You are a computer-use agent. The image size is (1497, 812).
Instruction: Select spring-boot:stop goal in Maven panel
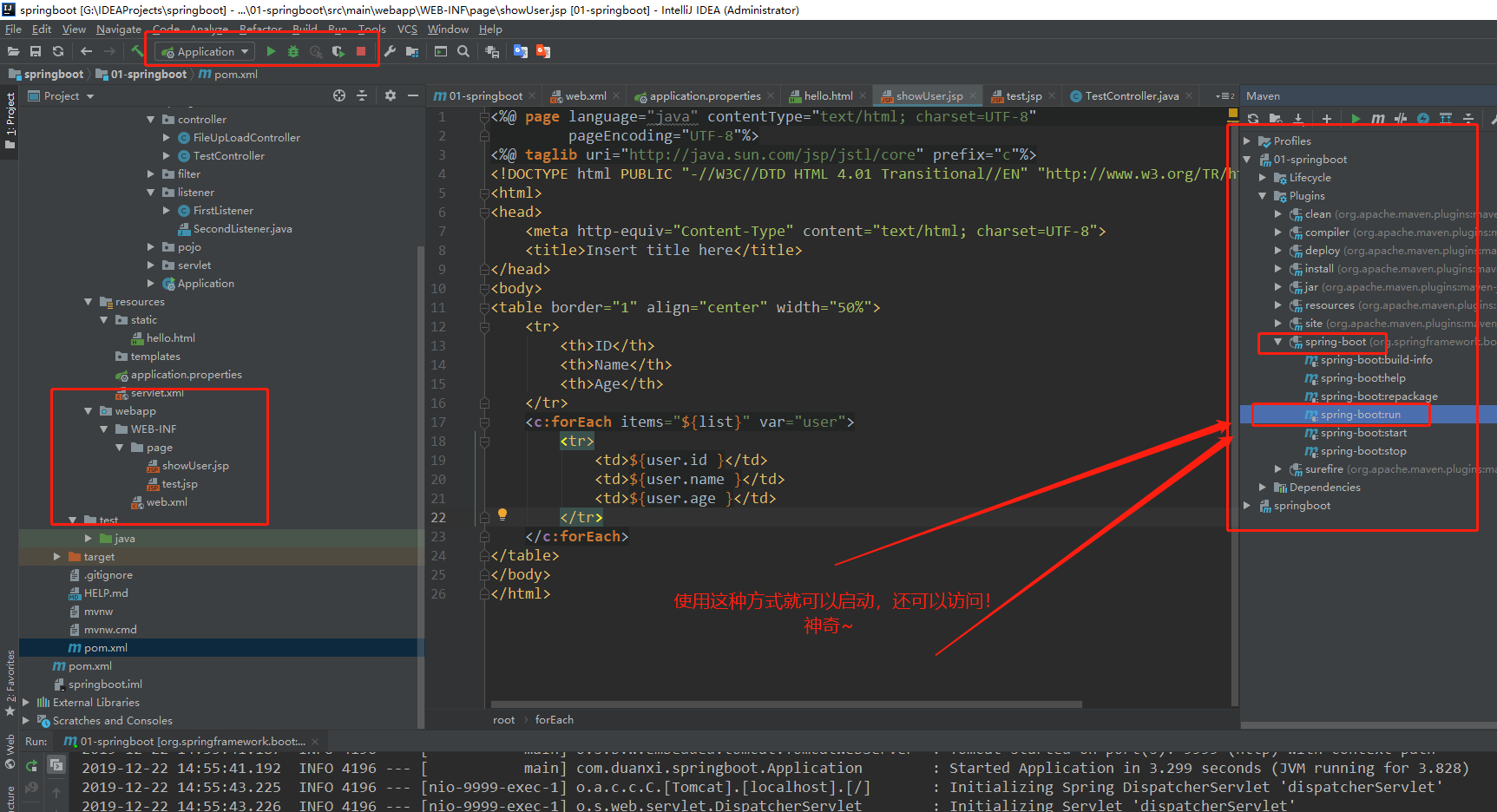pos(1362,451)
